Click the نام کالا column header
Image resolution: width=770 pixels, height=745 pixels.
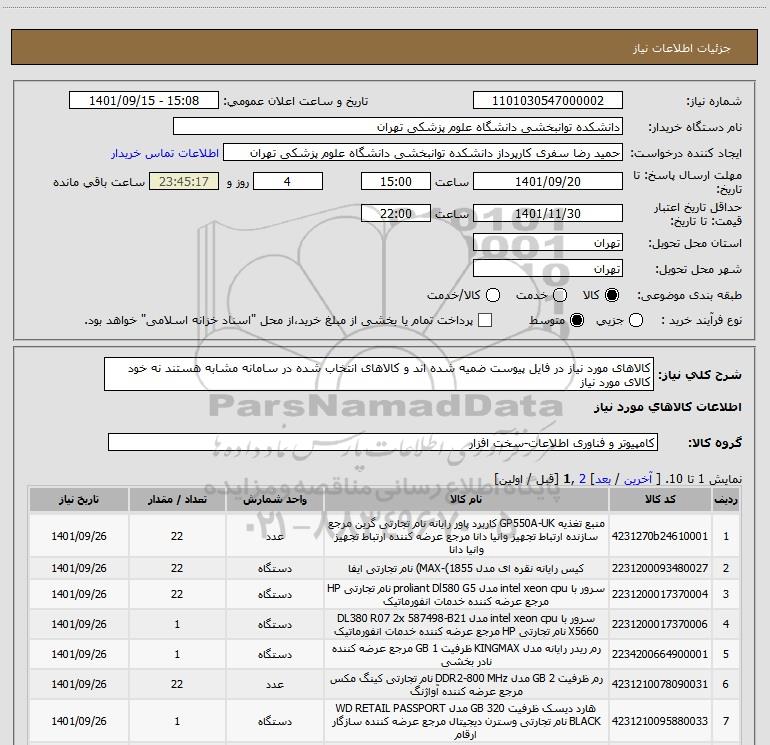(466, 499)
